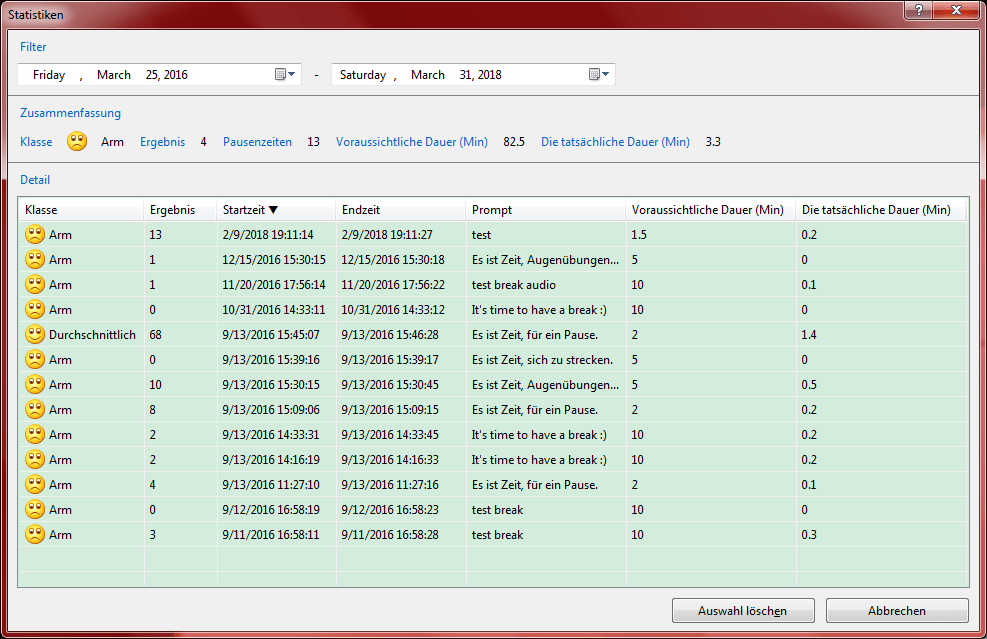
Task: Click the smiley in the 9/13/2016 15:09:06 row
Action: point(35,409)
